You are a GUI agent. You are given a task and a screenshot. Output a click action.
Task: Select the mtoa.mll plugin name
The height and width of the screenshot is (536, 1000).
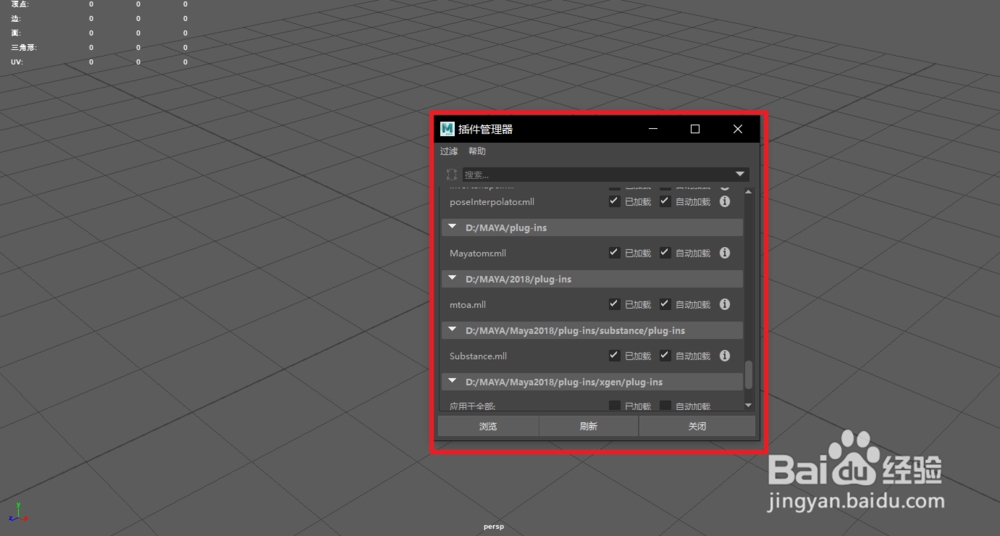pyautogui.click(x=467, y=305)
